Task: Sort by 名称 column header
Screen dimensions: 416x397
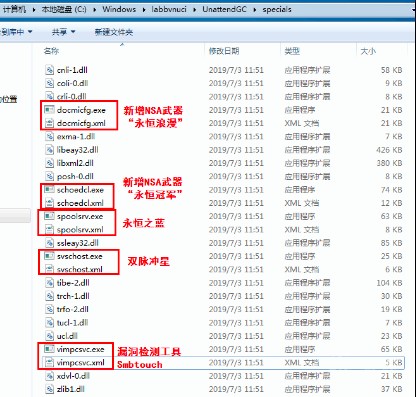Action: coord(51,51)
